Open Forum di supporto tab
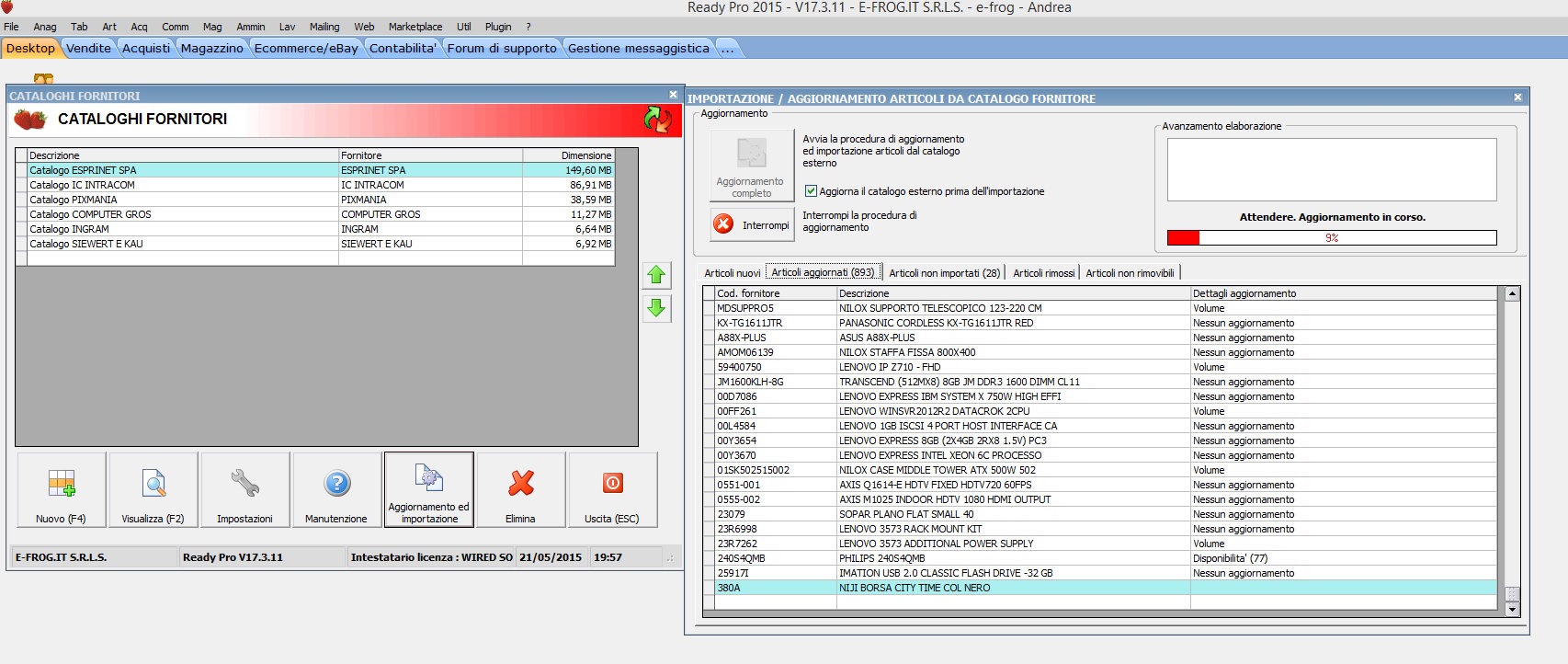 click(x=502, y=48)
